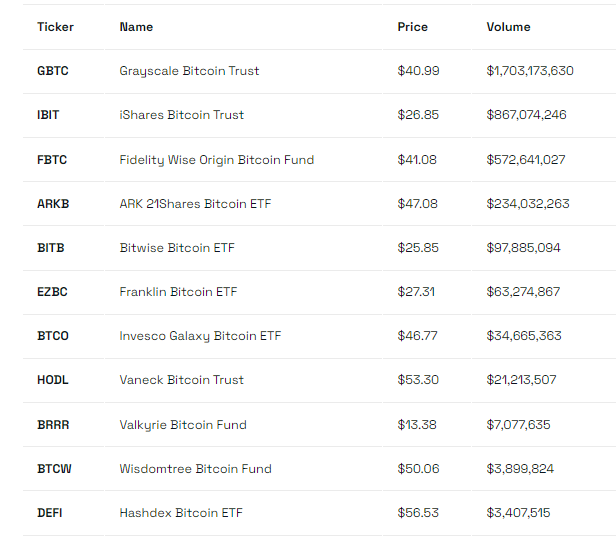The width and height of the screenshot is (616, 536).
Task: Open Hashdex Bitcoin ETF entry
Action: pos(181,513)
